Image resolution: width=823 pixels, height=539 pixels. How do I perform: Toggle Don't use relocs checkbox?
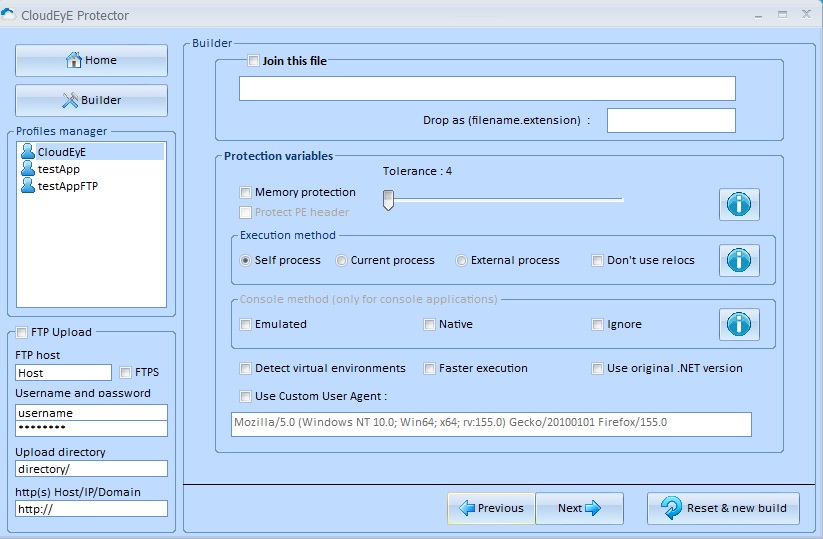(x=597, y=260)
